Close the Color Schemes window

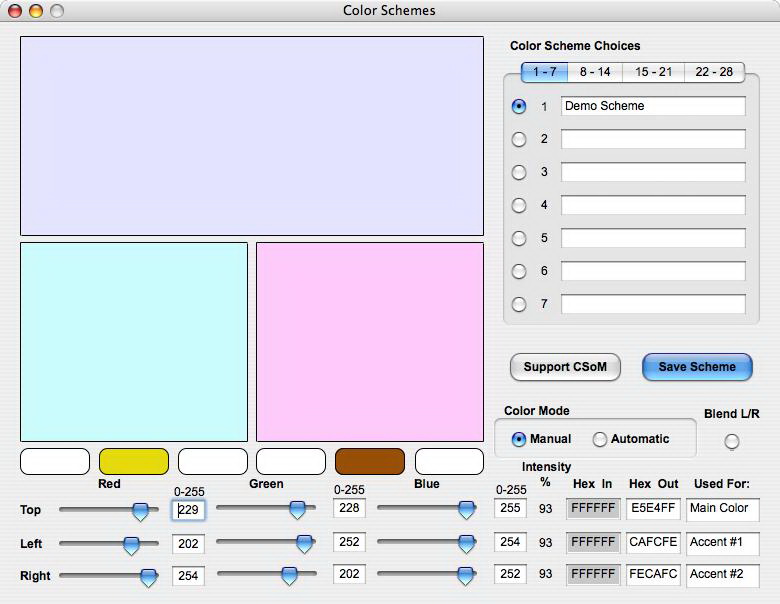(15, 10)
